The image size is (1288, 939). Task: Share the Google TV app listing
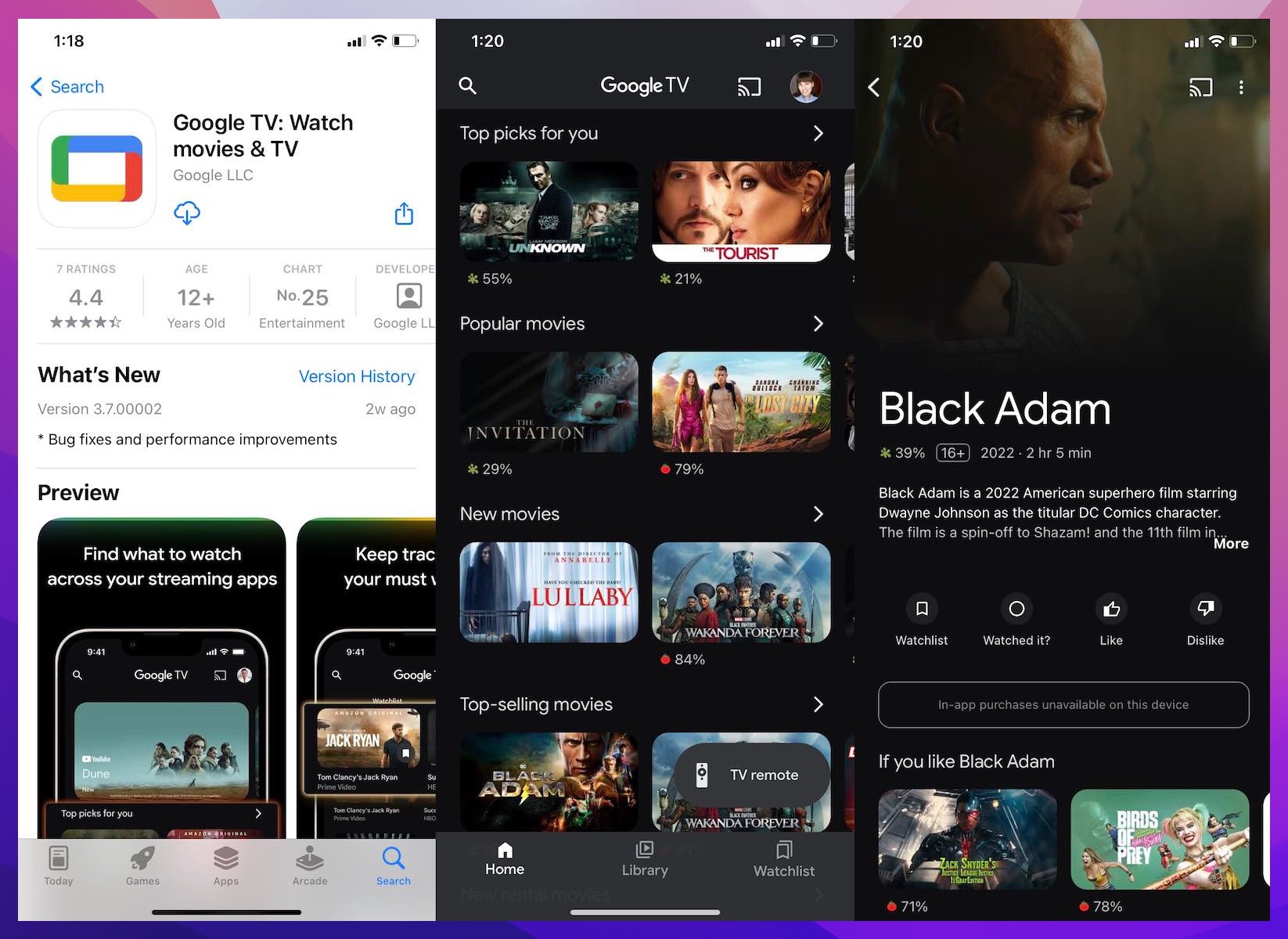coord(404,213)
